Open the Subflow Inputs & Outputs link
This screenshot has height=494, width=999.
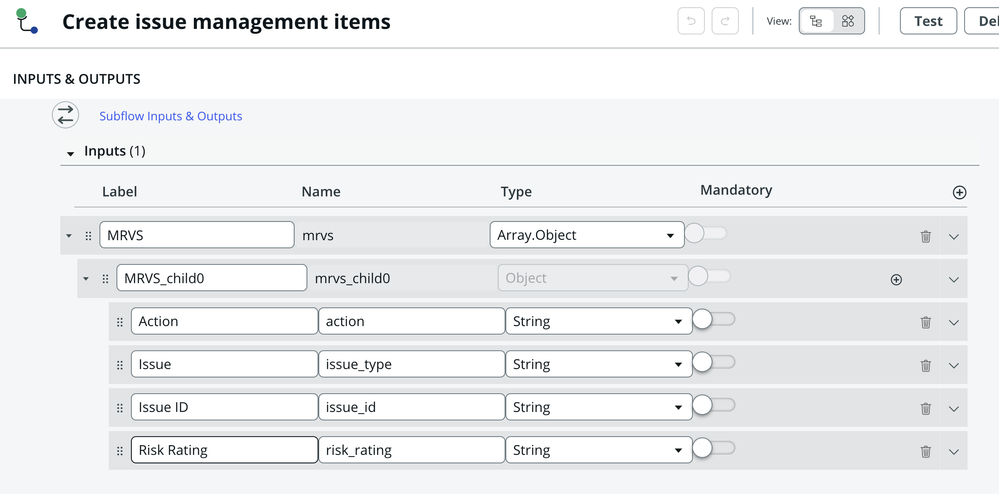click(171, 116)
